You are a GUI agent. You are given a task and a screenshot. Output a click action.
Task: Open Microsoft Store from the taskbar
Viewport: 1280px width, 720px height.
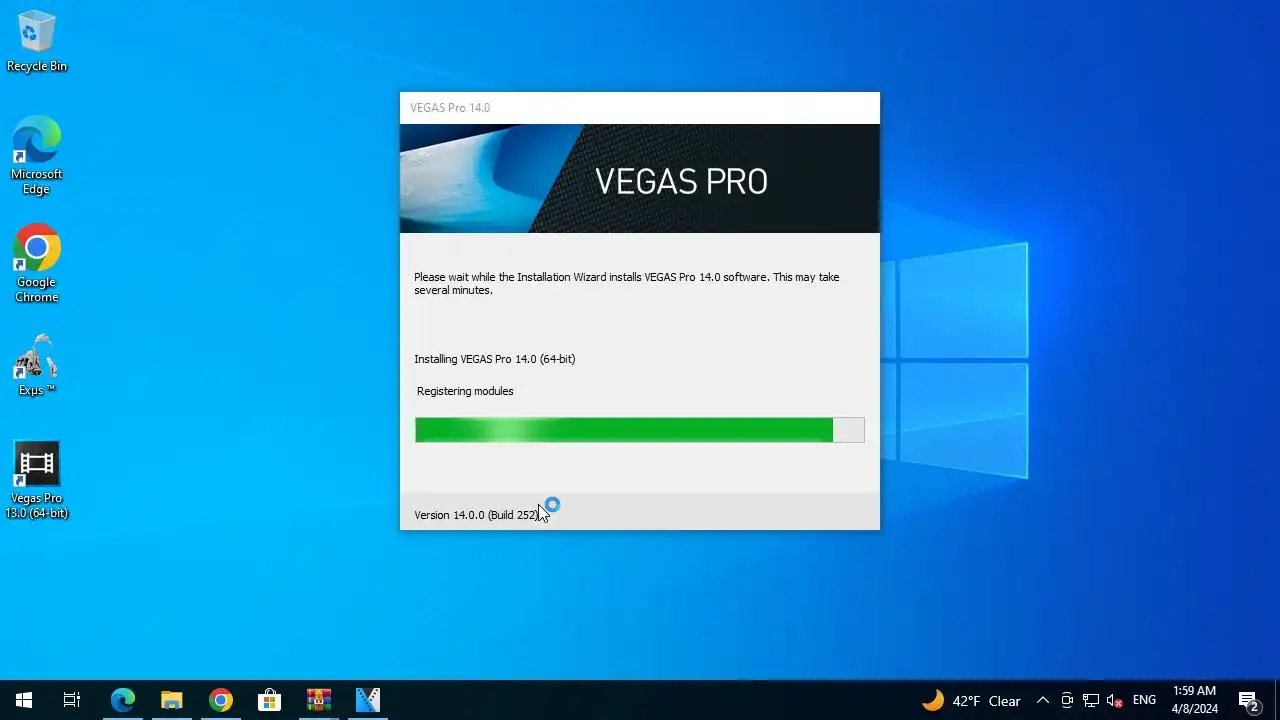coord(269,700)
